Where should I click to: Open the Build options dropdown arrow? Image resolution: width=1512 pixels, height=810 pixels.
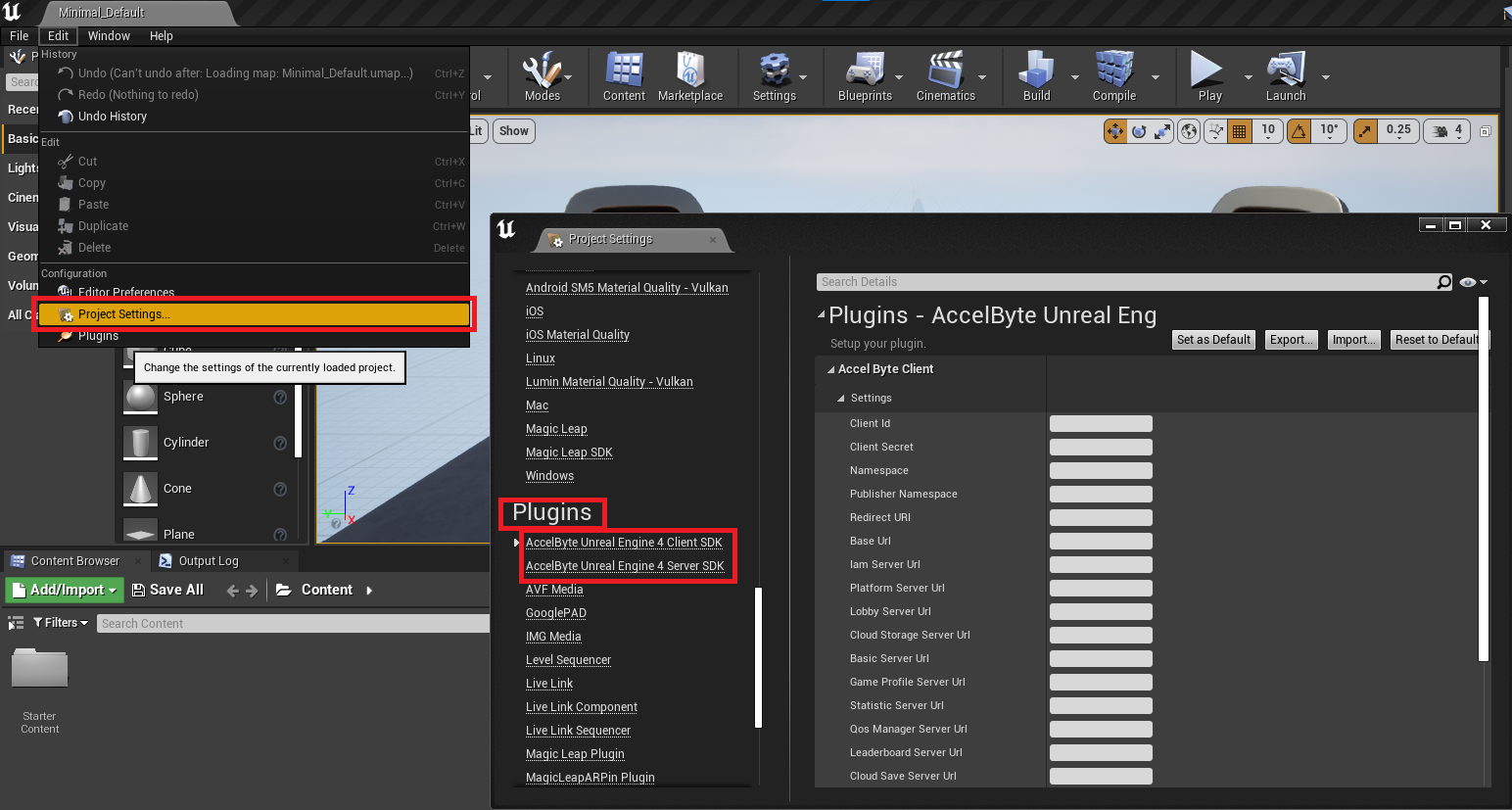click(1074, 77)
